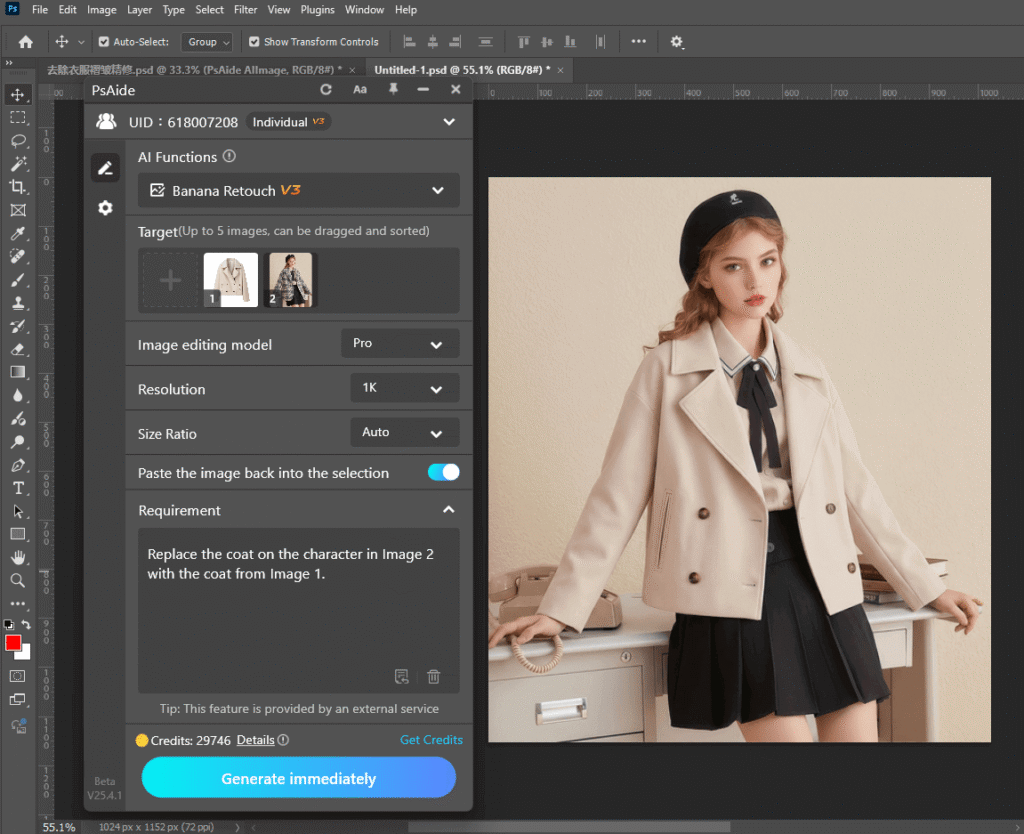Open the Get Credits link

click(x=431, y=740)
